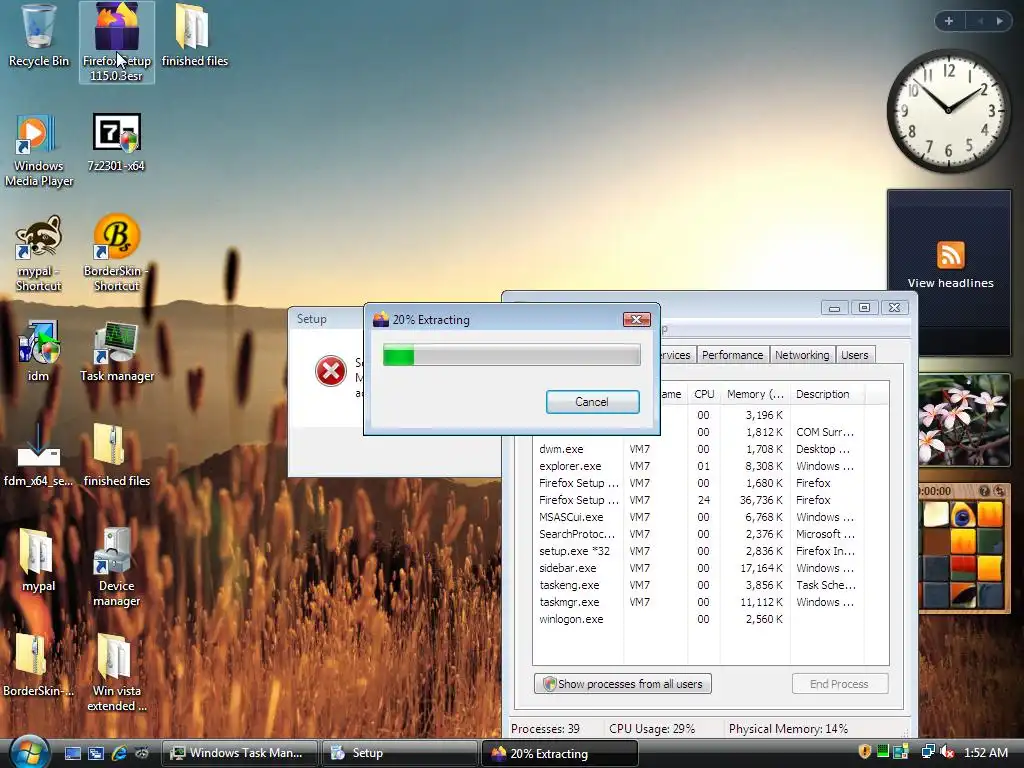Click the End Process button
Screen dimensions: 1024x768
(x=839, y=684)
